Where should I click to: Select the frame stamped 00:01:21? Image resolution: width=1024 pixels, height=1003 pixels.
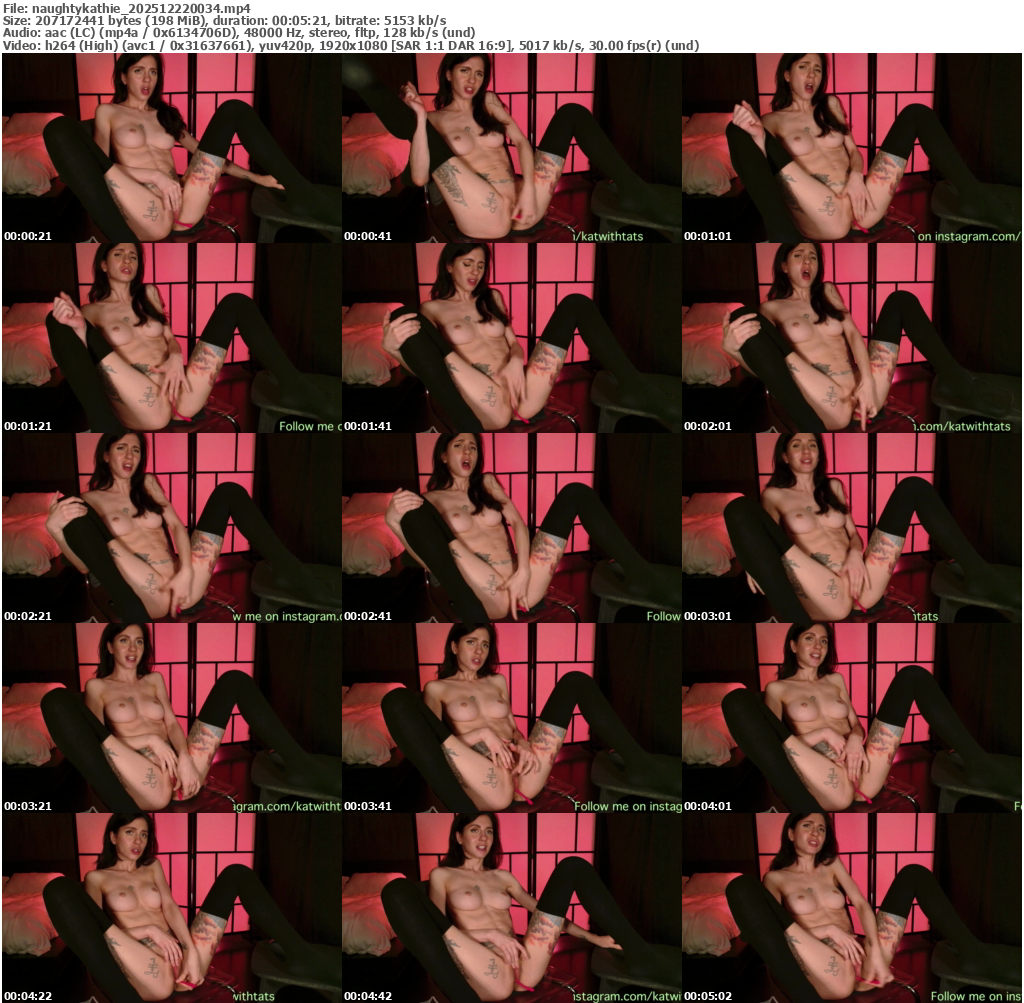[x=172, y=338]
